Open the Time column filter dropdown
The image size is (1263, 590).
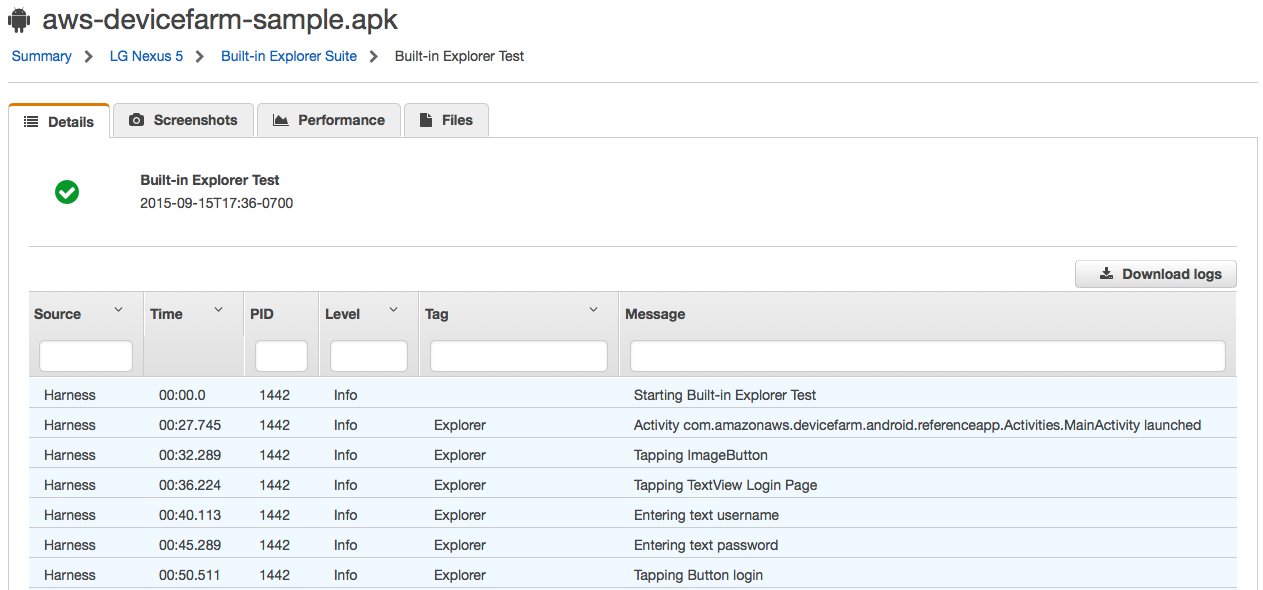[219, 309]
